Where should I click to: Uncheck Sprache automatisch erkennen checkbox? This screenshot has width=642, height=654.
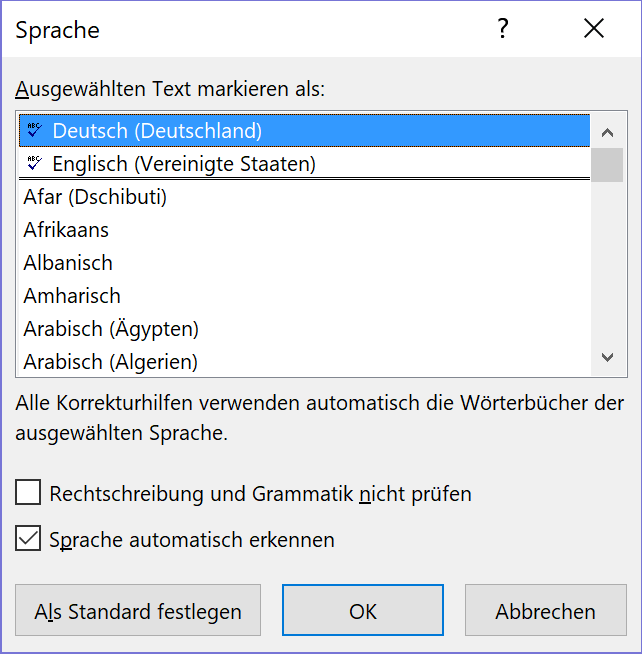(x=28, y=538)
